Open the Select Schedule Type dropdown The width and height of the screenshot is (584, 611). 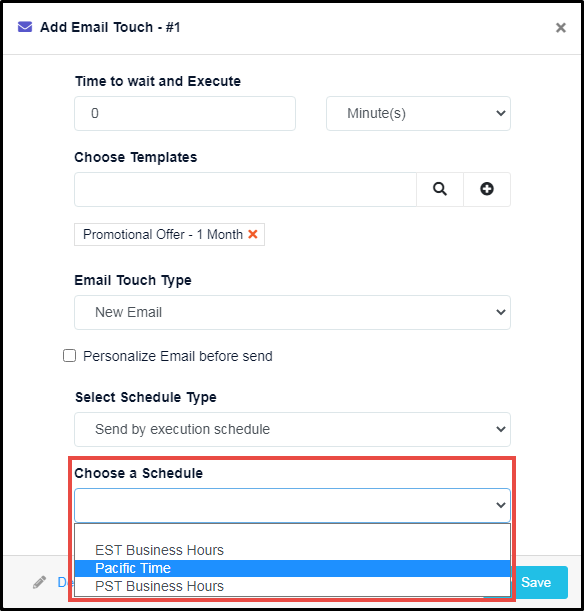(292, 429)
